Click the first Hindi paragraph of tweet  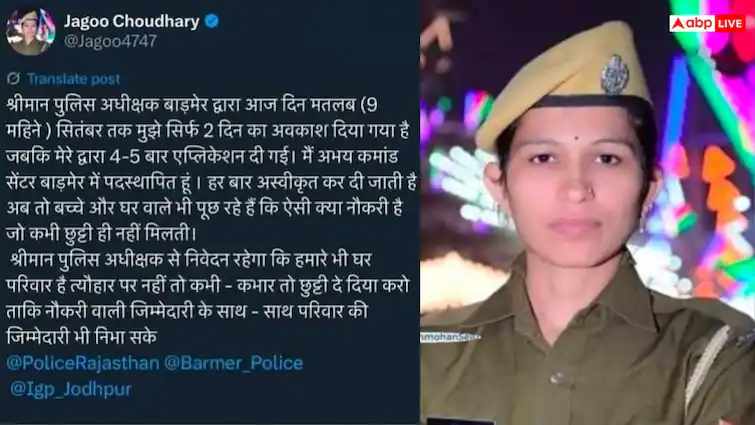pos(211,169)
